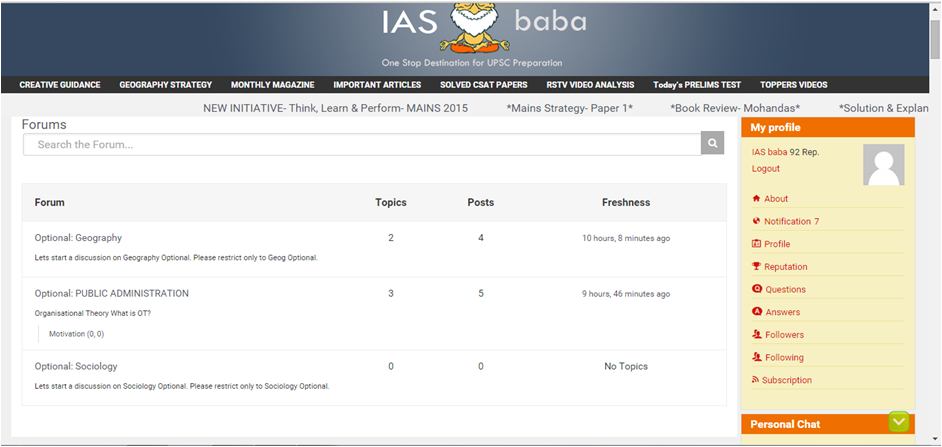
Task: Click the Mains Strategy- Paper 1 ticker
Action: point(570,108)
